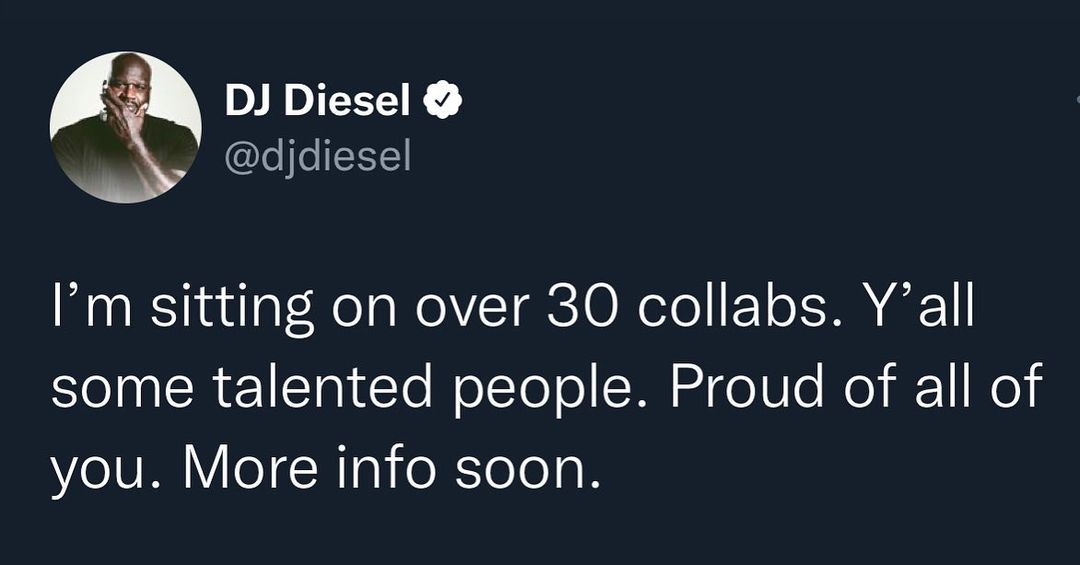Select the number "30" in the tweet
The width and height of the screenshot is (1080, 565).
point(575,305)
